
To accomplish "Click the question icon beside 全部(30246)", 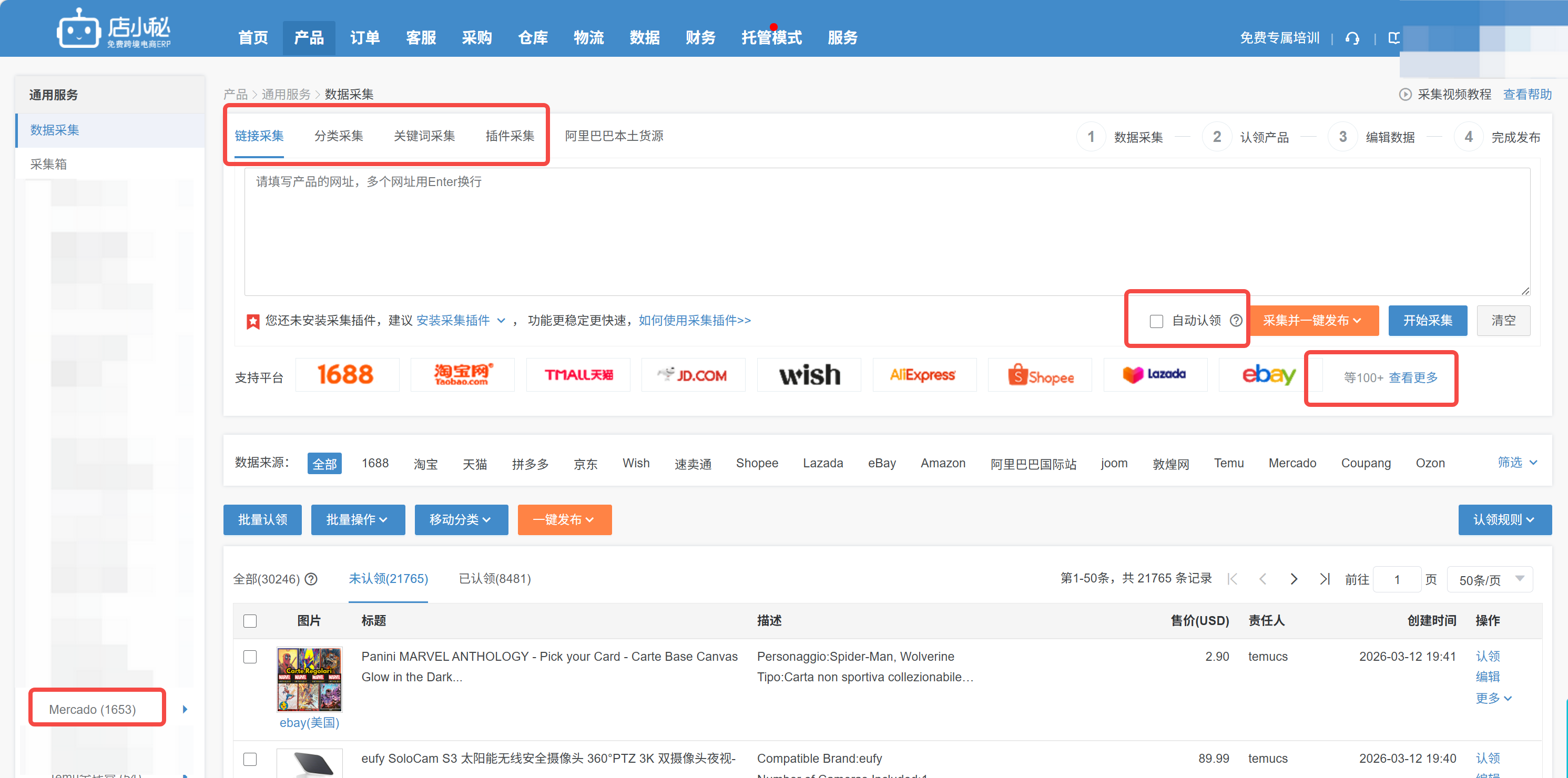I will (x=311, y=579).
